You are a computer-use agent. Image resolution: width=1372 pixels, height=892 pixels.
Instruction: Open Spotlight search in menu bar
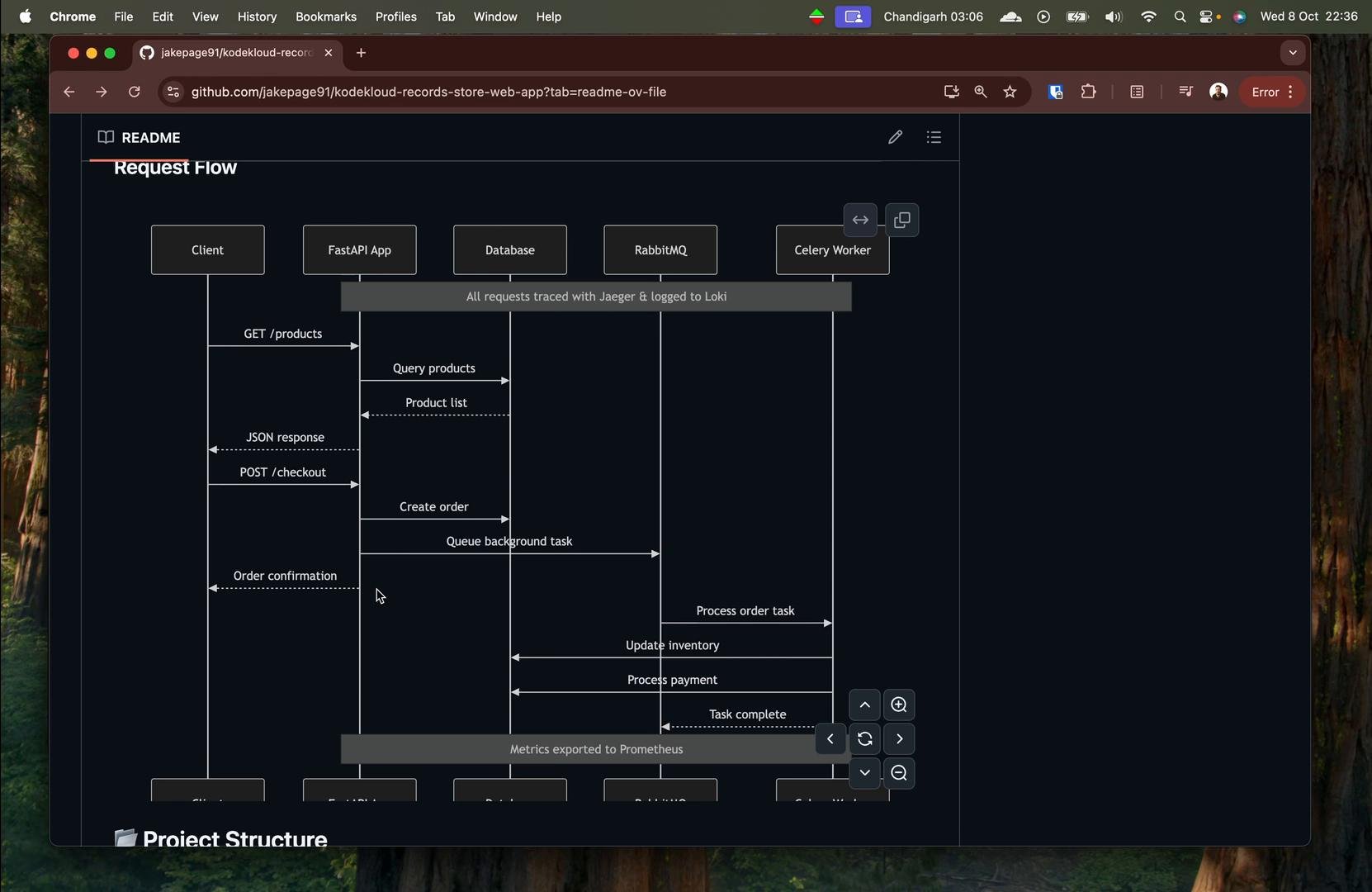[x=1180, y=17]
